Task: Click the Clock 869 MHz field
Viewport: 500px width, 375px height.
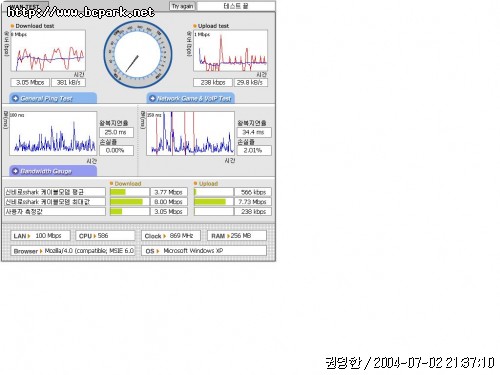Action: point(171,236)
